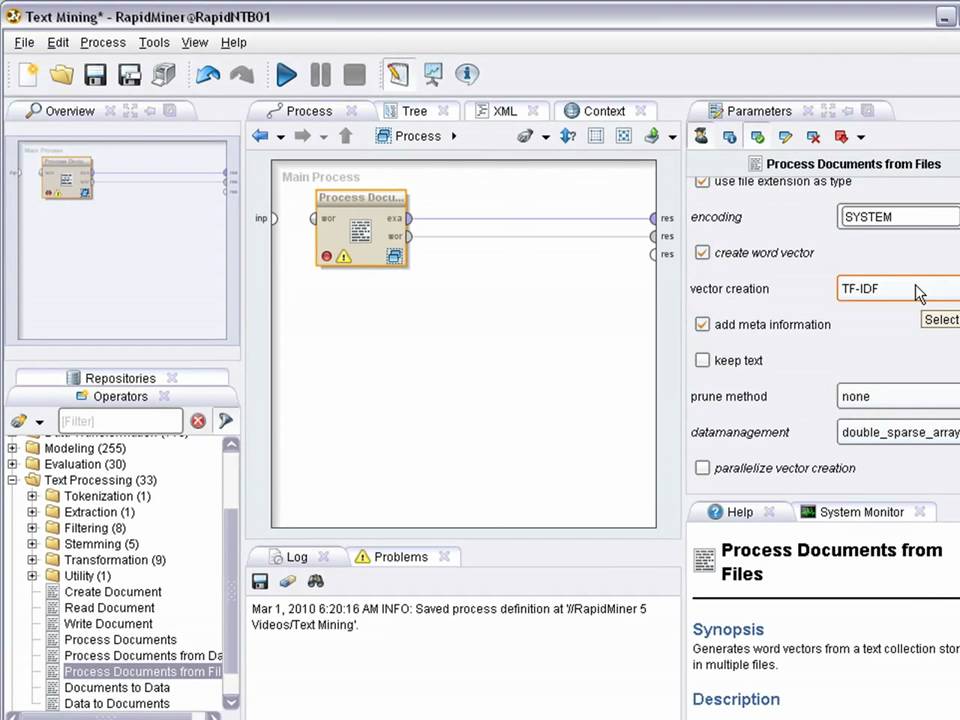Click the Save As icon
Image resolution: width=960 pixels, height=720 pixels.
click(129, 75)
